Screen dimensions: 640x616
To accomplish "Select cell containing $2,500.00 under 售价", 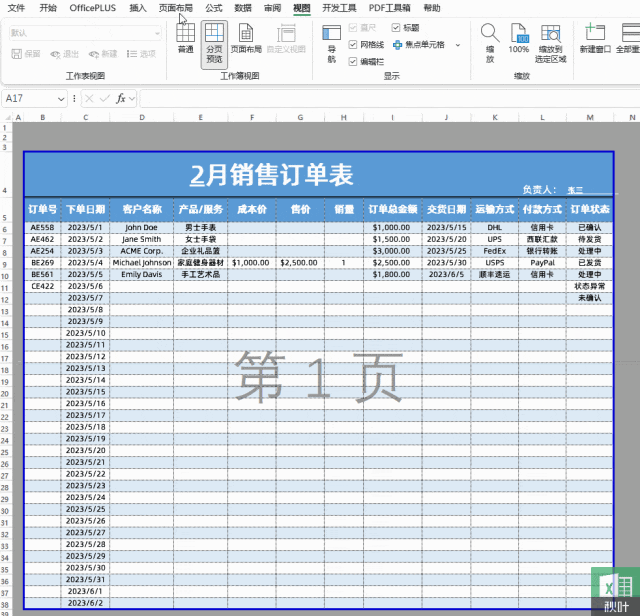I will (x=300, y=262).
